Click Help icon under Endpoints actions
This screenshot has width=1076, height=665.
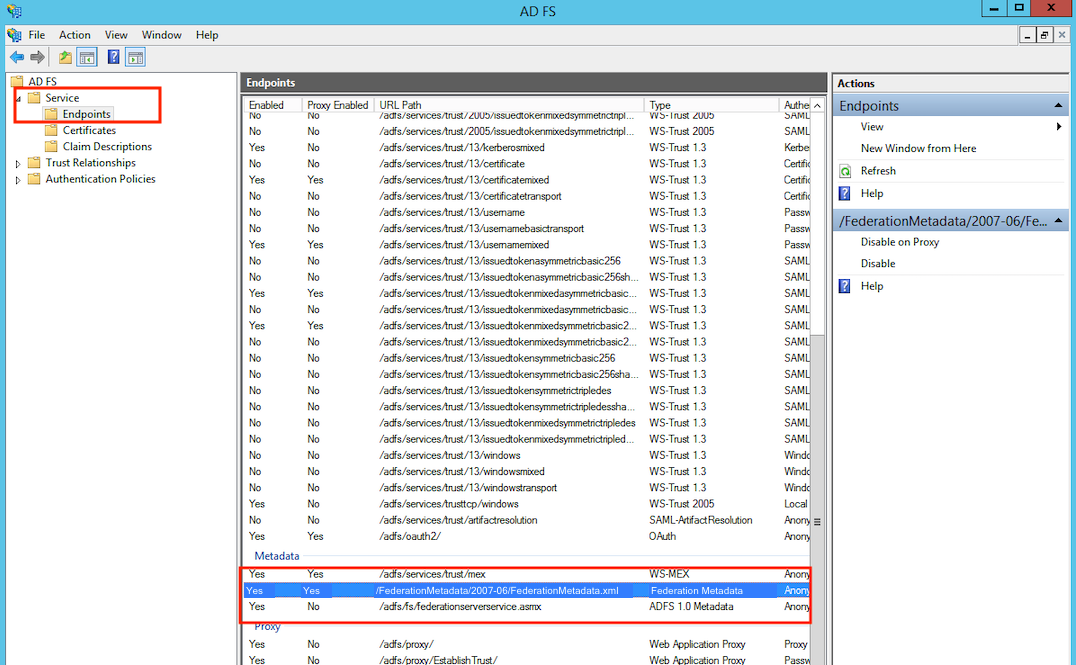(845, 194)
